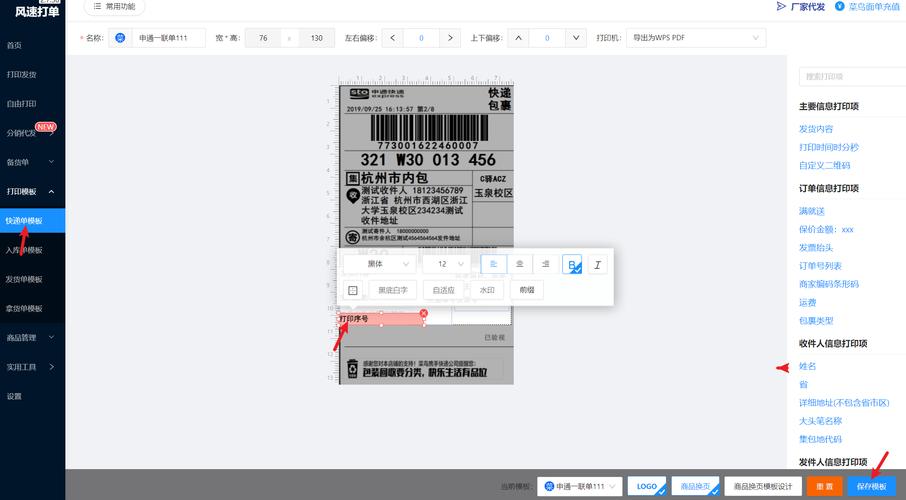Align text right in format popup
Viewport: 906px width, 500px height.
[x=545, y=264]
